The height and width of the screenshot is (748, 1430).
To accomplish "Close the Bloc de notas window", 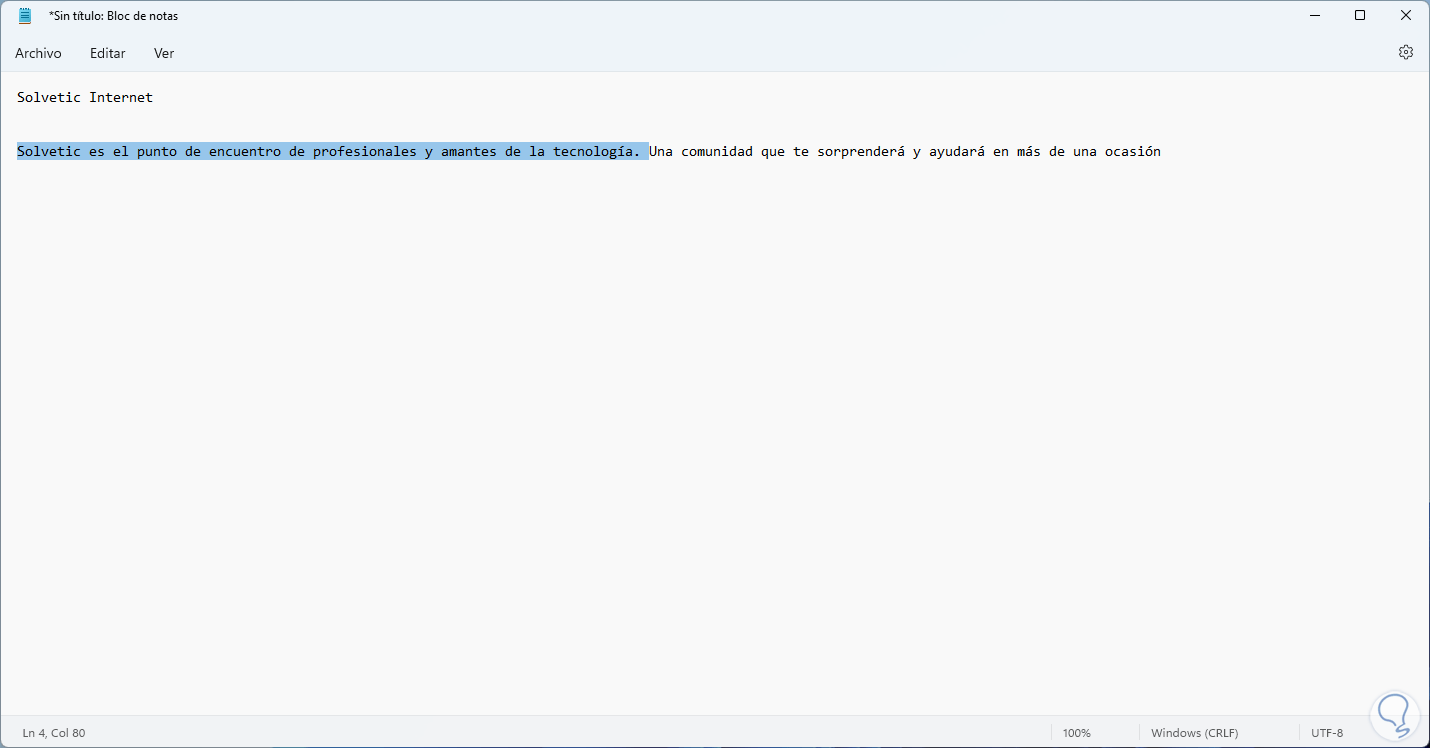I will 1406,15.
